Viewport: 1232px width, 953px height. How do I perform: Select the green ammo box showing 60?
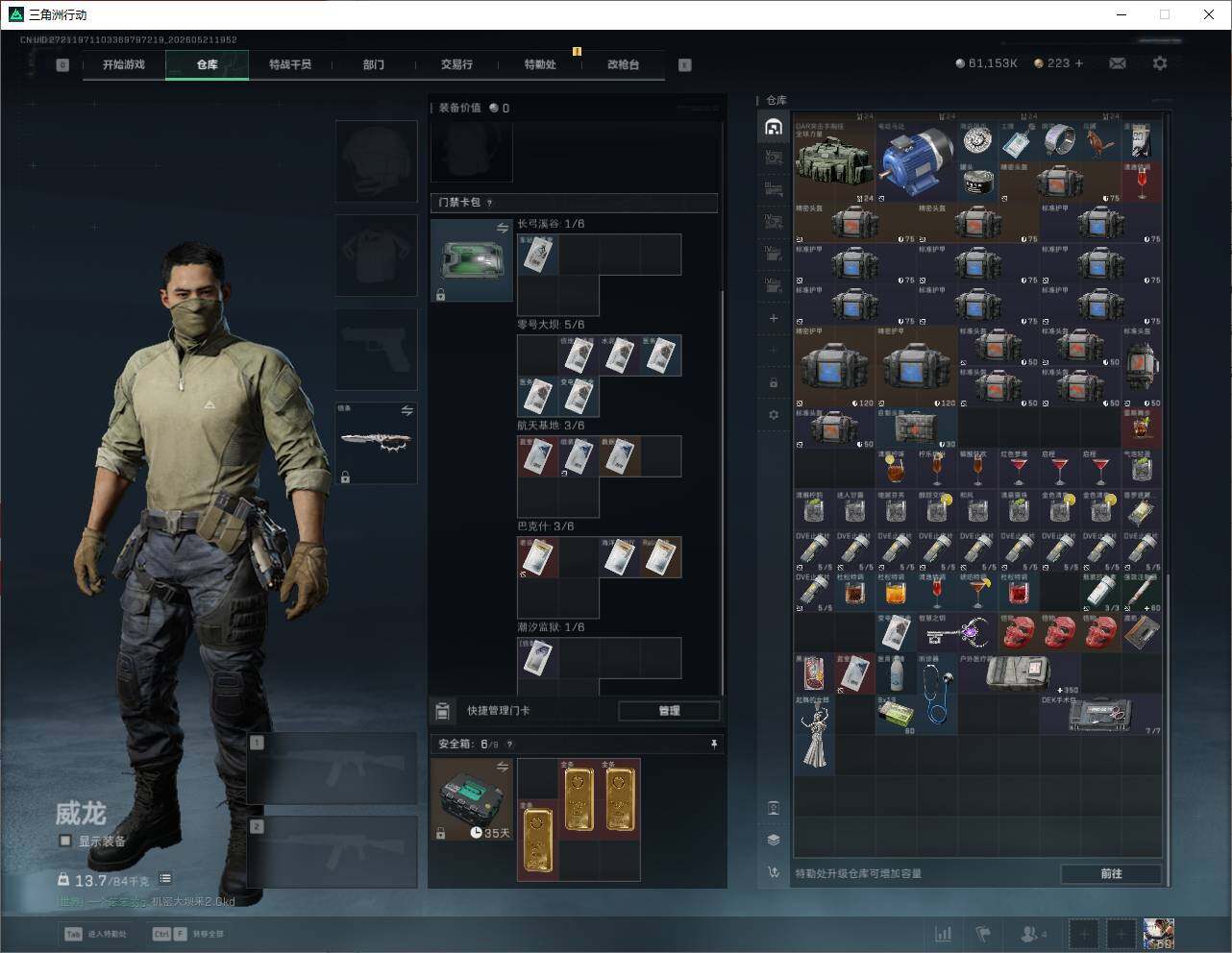897,715
